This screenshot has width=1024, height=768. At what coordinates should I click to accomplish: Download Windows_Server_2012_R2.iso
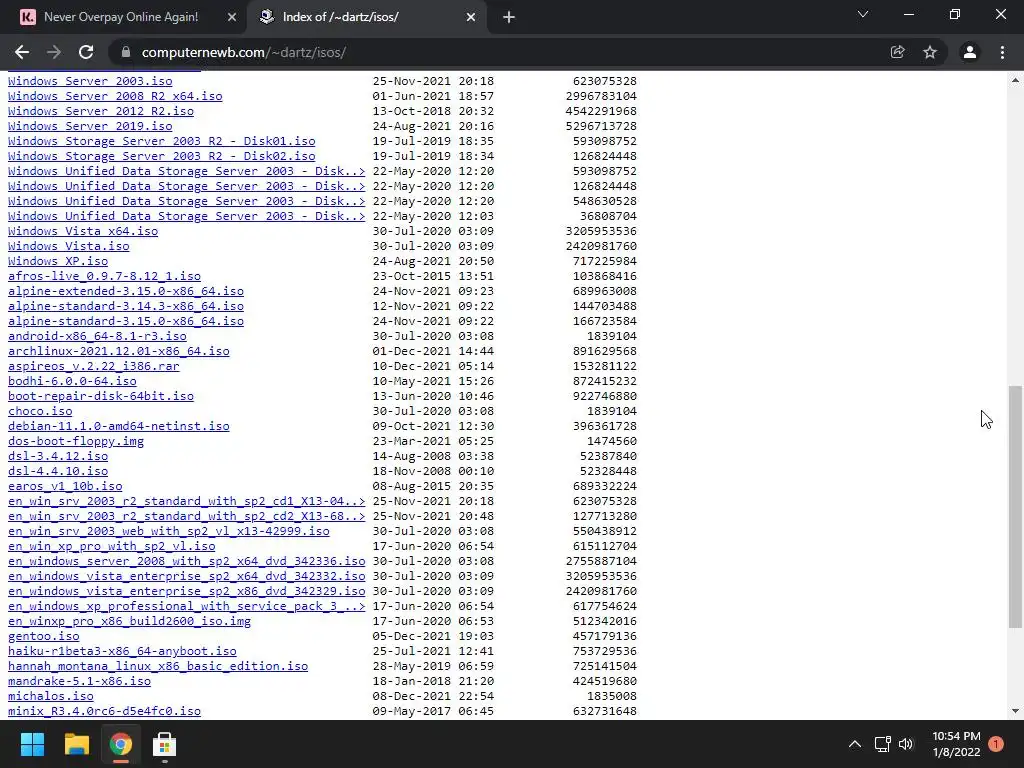click(101, 111)
